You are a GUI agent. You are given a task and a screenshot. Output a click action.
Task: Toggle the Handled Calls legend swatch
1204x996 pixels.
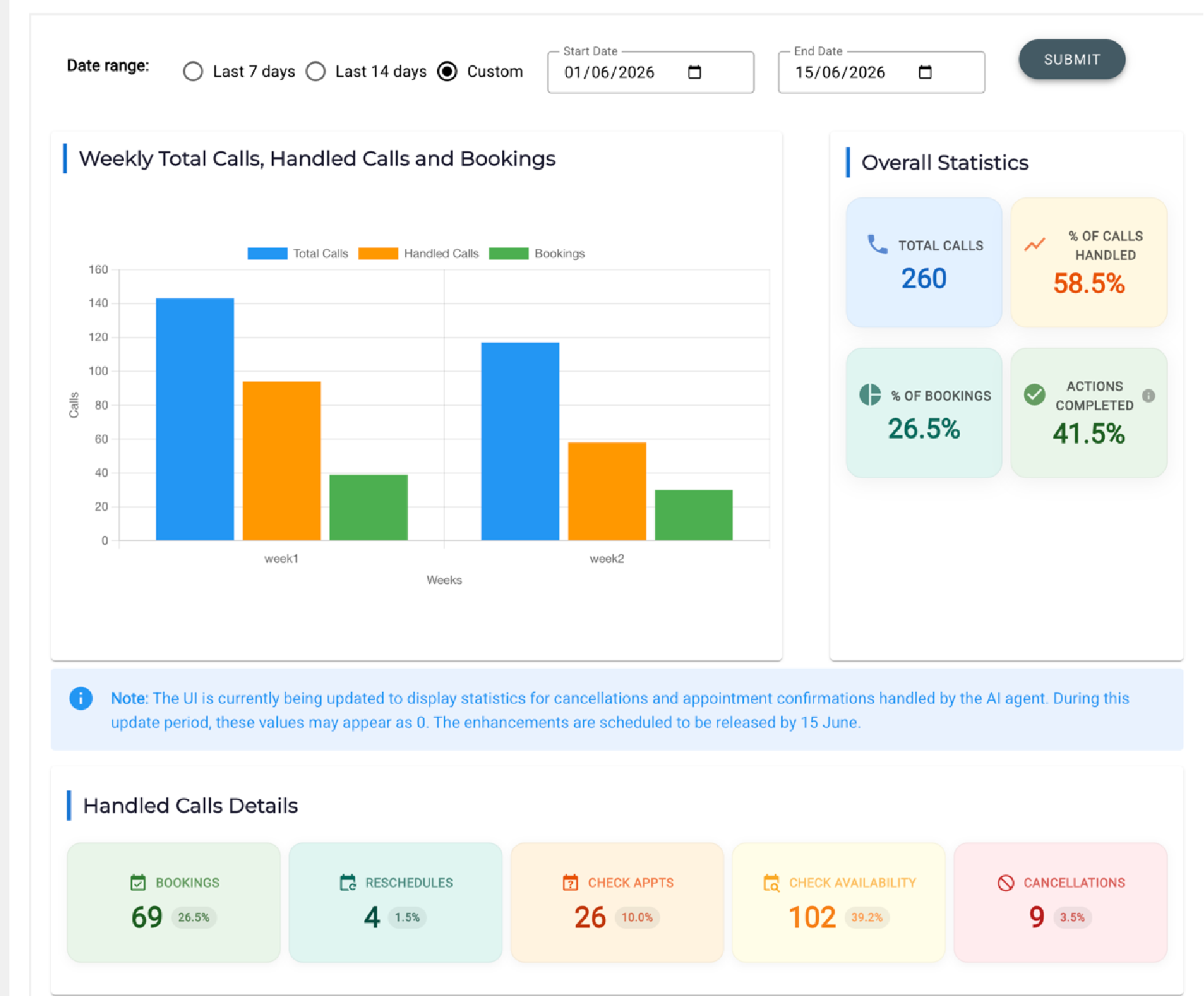click(378, 253)
